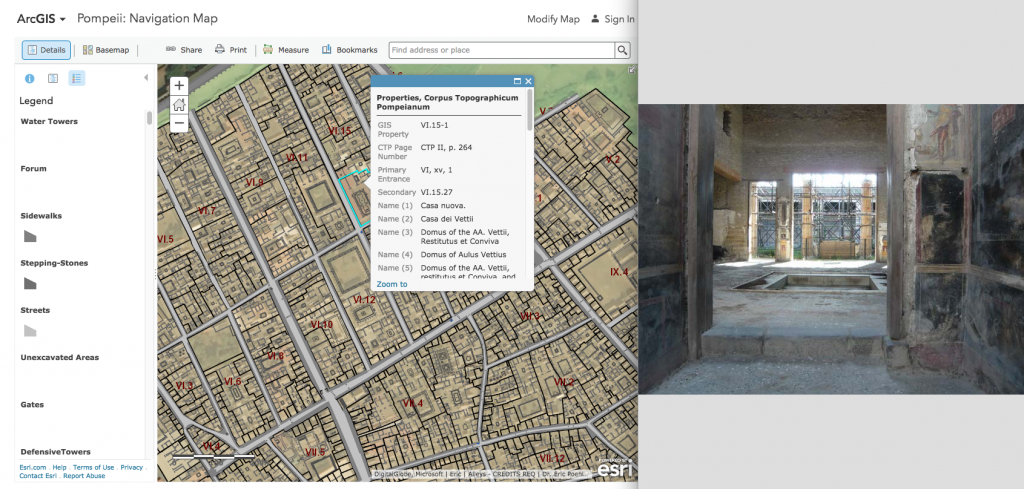Image resolution: width=1024 pixels, height=489 pixels.
Task: Click the Water Towers legend heading
Action: pyautogui.click(x=49, y=121)
